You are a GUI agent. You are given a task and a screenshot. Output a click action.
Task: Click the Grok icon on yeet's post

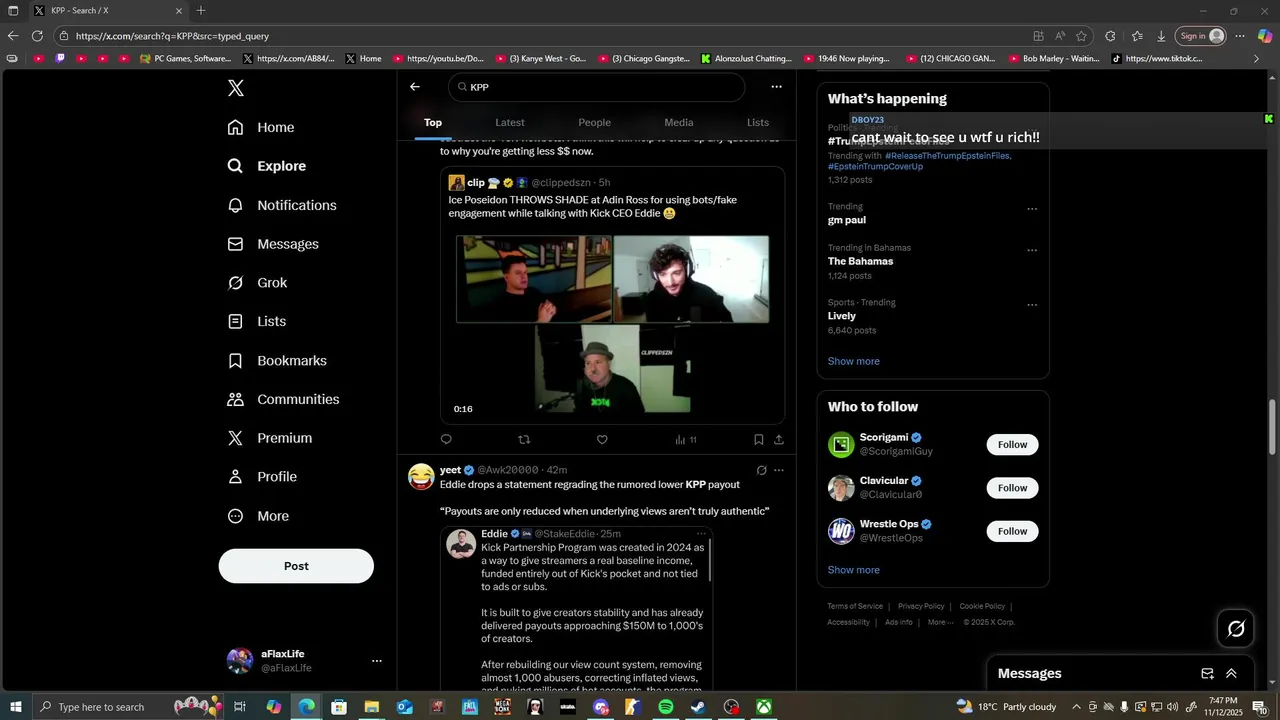(x=761, y=470)
